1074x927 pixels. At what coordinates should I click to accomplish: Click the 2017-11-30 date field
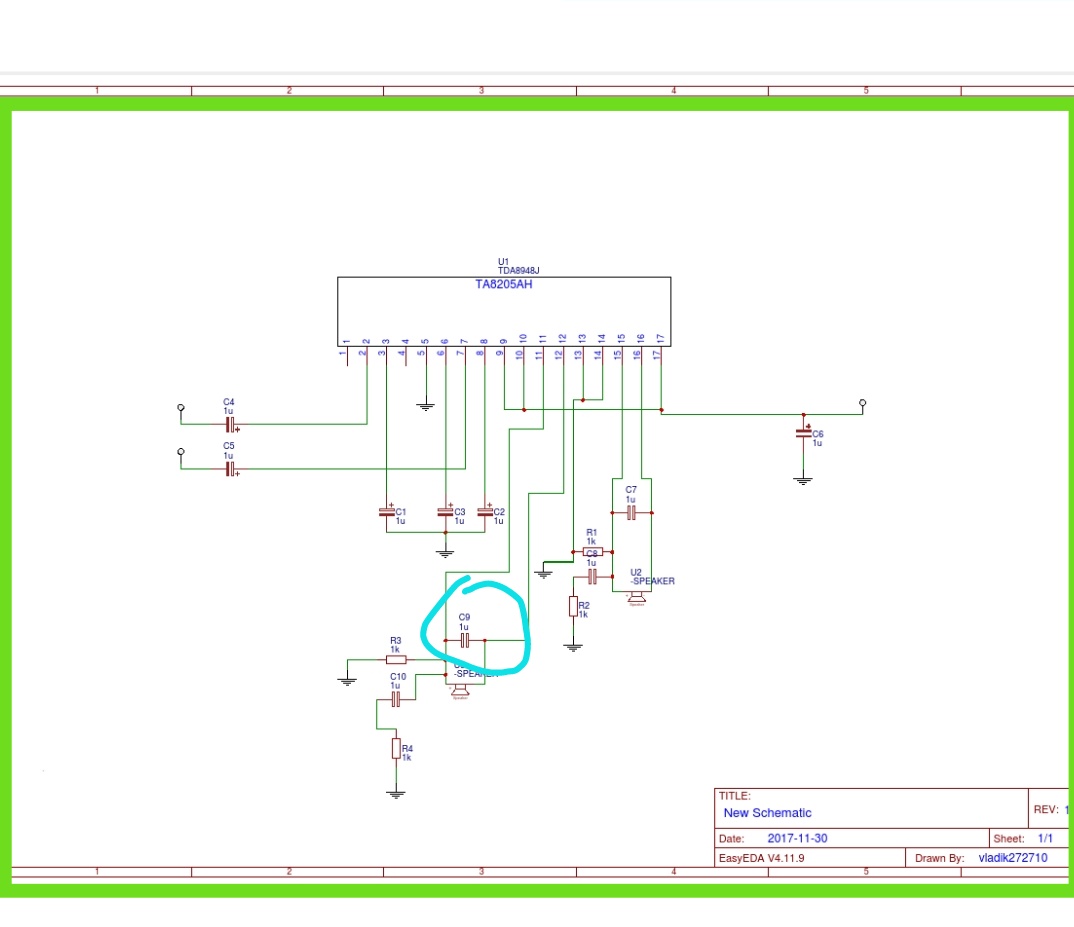[797, 838]
